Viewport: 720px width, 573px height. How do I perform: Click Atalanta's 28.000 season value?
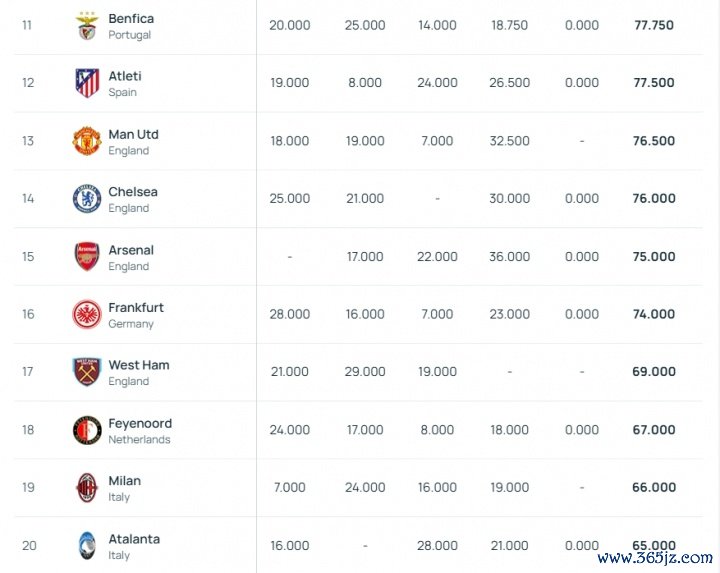coord(437,546)
